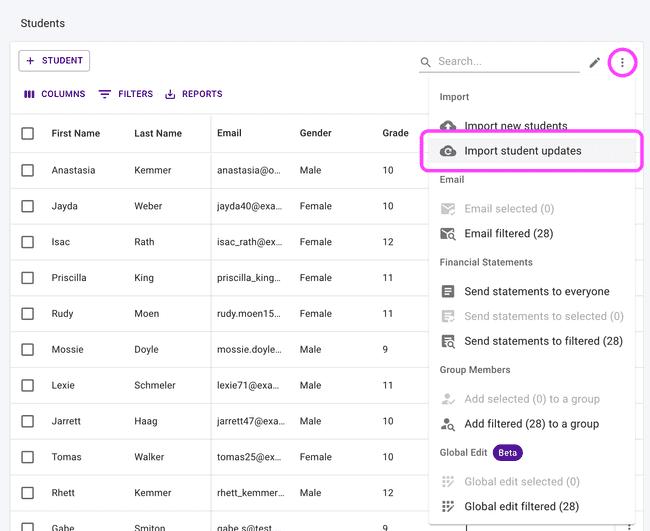Click the cloud icon for Import student updates
Screen dimensions: 650x531
[448, 151]
